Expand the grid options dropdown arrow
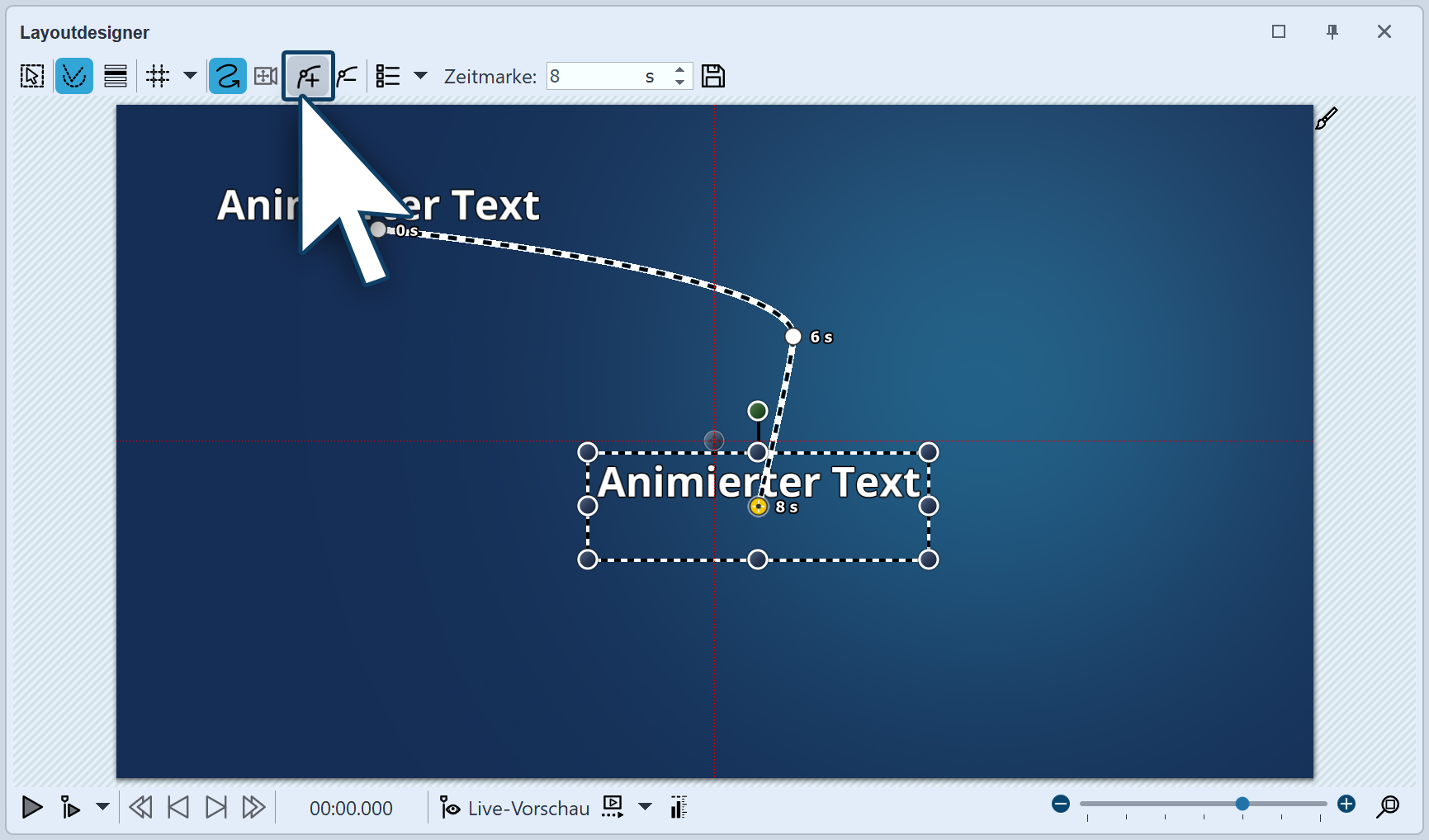Screen dimensions: 1429x840 (x=190, y=76)
